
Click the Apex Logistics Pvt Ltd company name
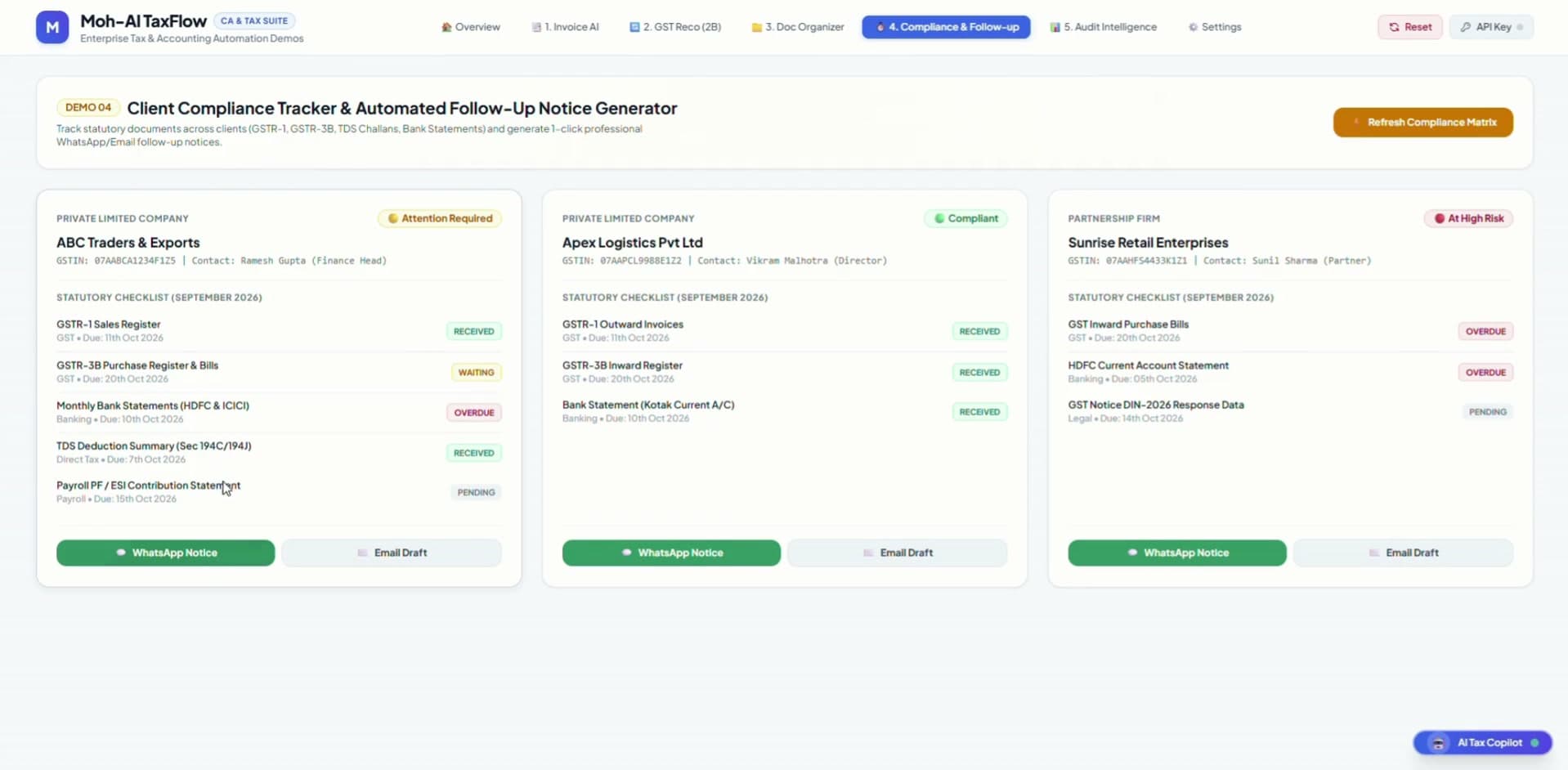[632, 243]
